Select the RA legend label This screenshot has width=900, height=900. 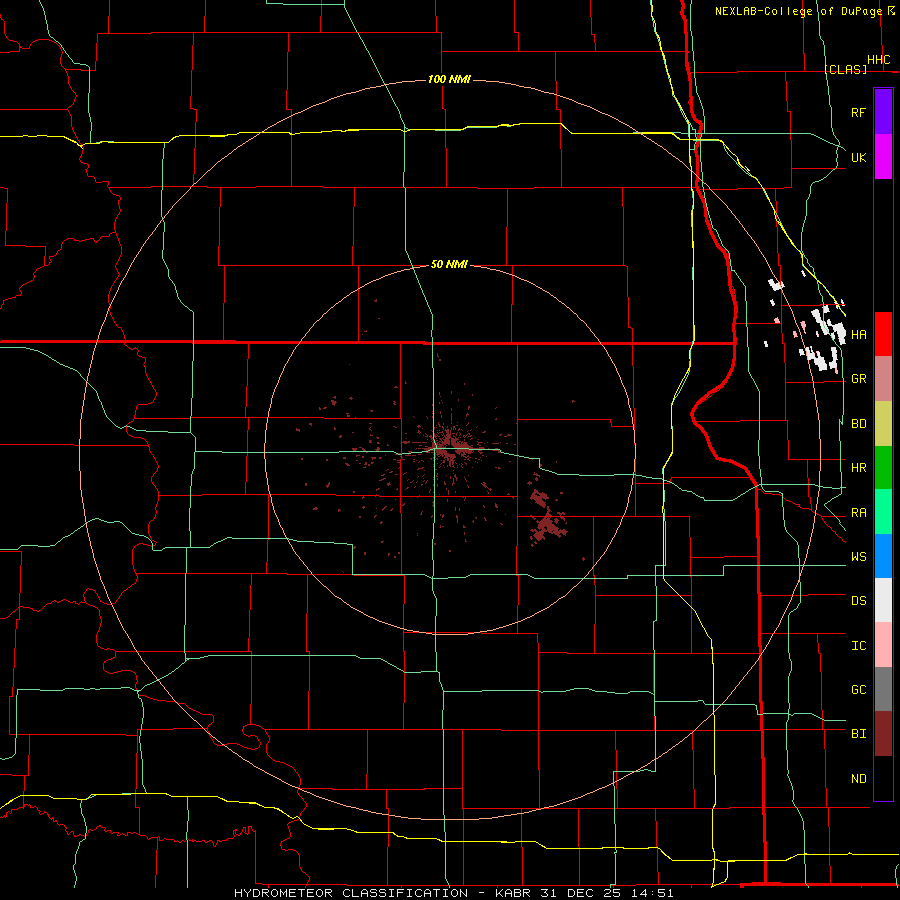858,513
